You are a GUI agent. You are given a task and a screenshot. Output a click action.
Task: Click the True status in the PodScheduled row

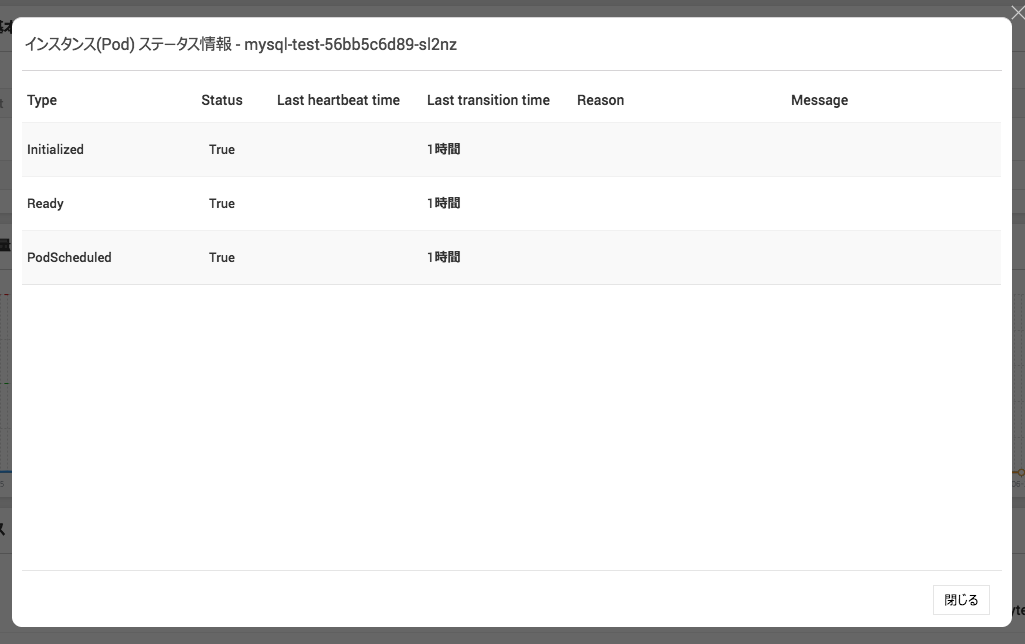pos(222,258)
